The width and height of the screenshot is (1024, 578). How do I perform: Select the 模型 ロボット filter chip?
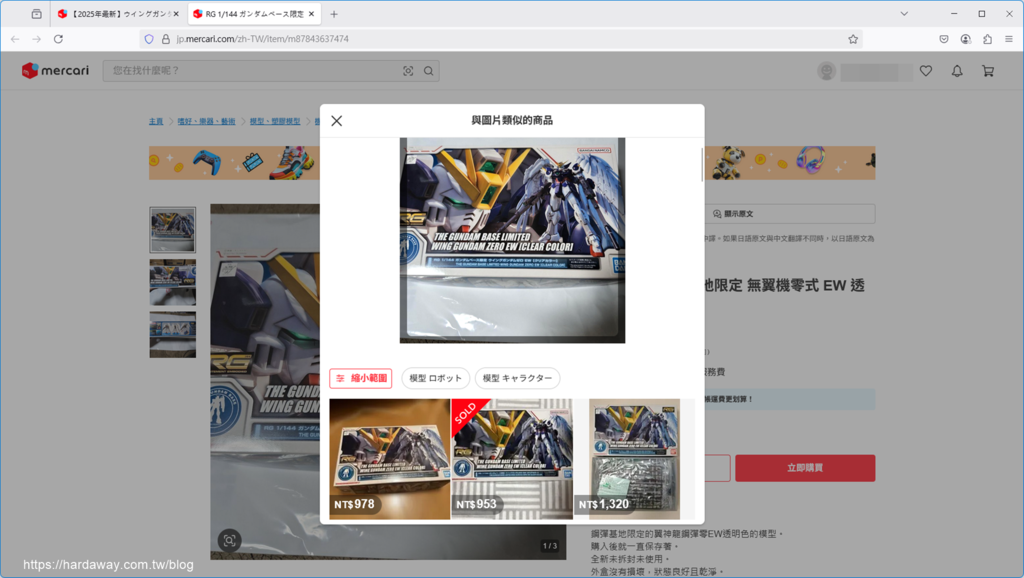[x=436, y=378]
